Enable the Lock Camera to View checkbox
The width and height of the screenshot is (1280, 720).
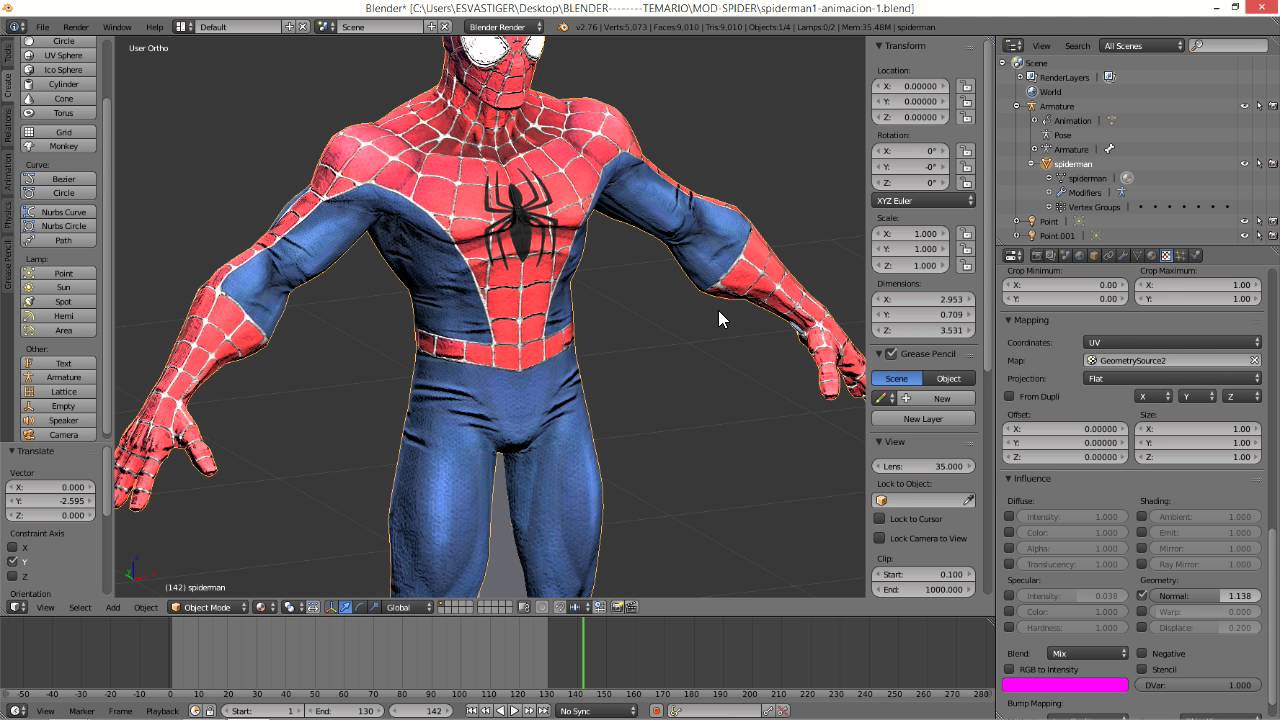tap(880, 538)
